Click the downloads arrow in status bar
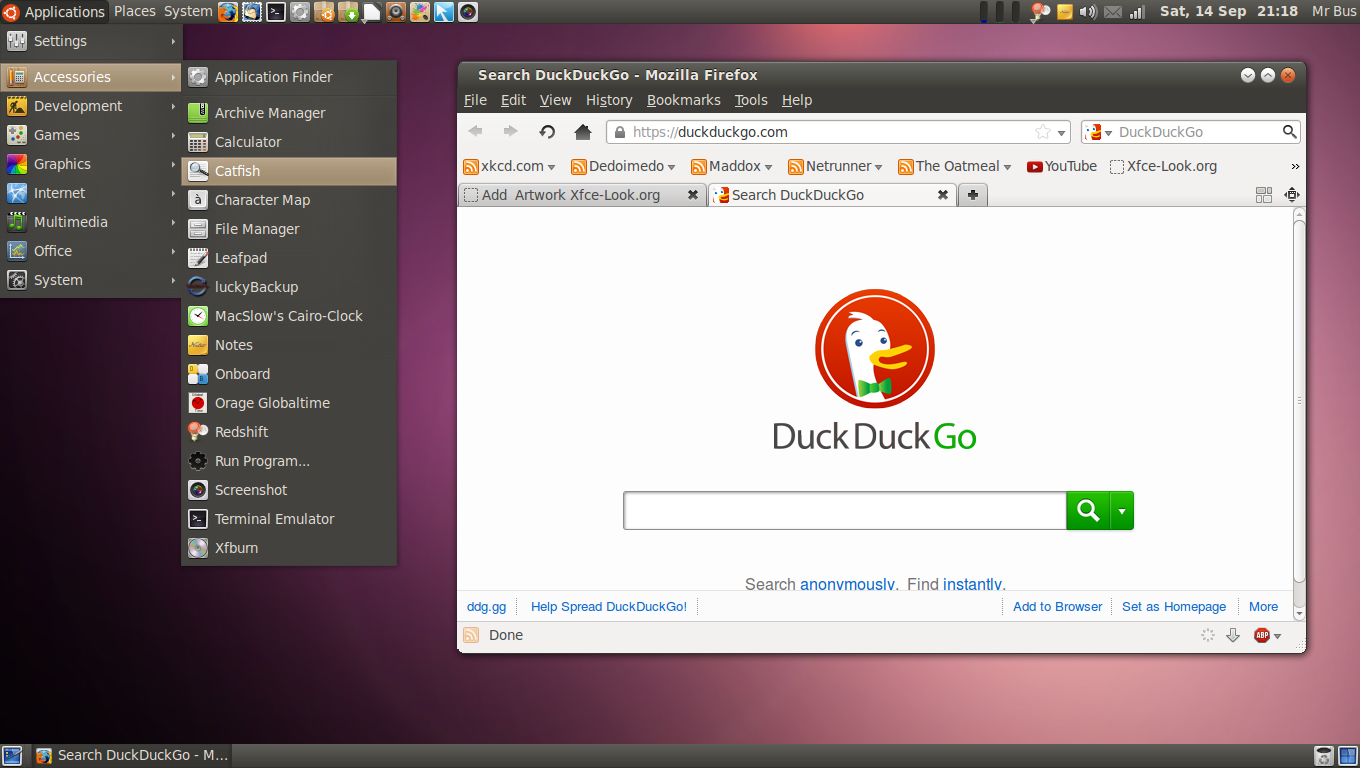 (x=1233, y=635)
